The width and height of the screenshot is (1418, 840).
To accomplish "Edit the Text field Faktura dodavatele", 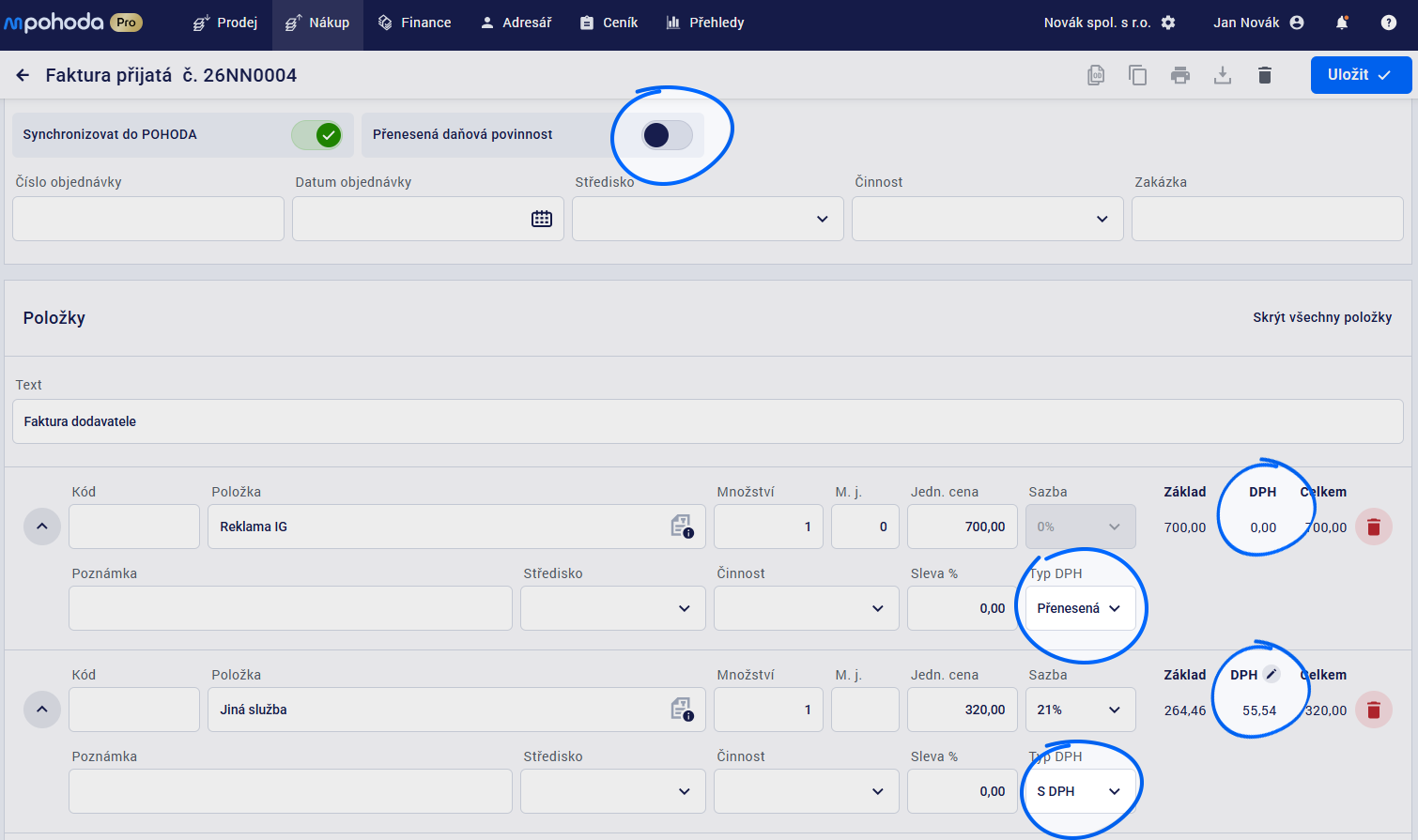I will pos(708,421).
